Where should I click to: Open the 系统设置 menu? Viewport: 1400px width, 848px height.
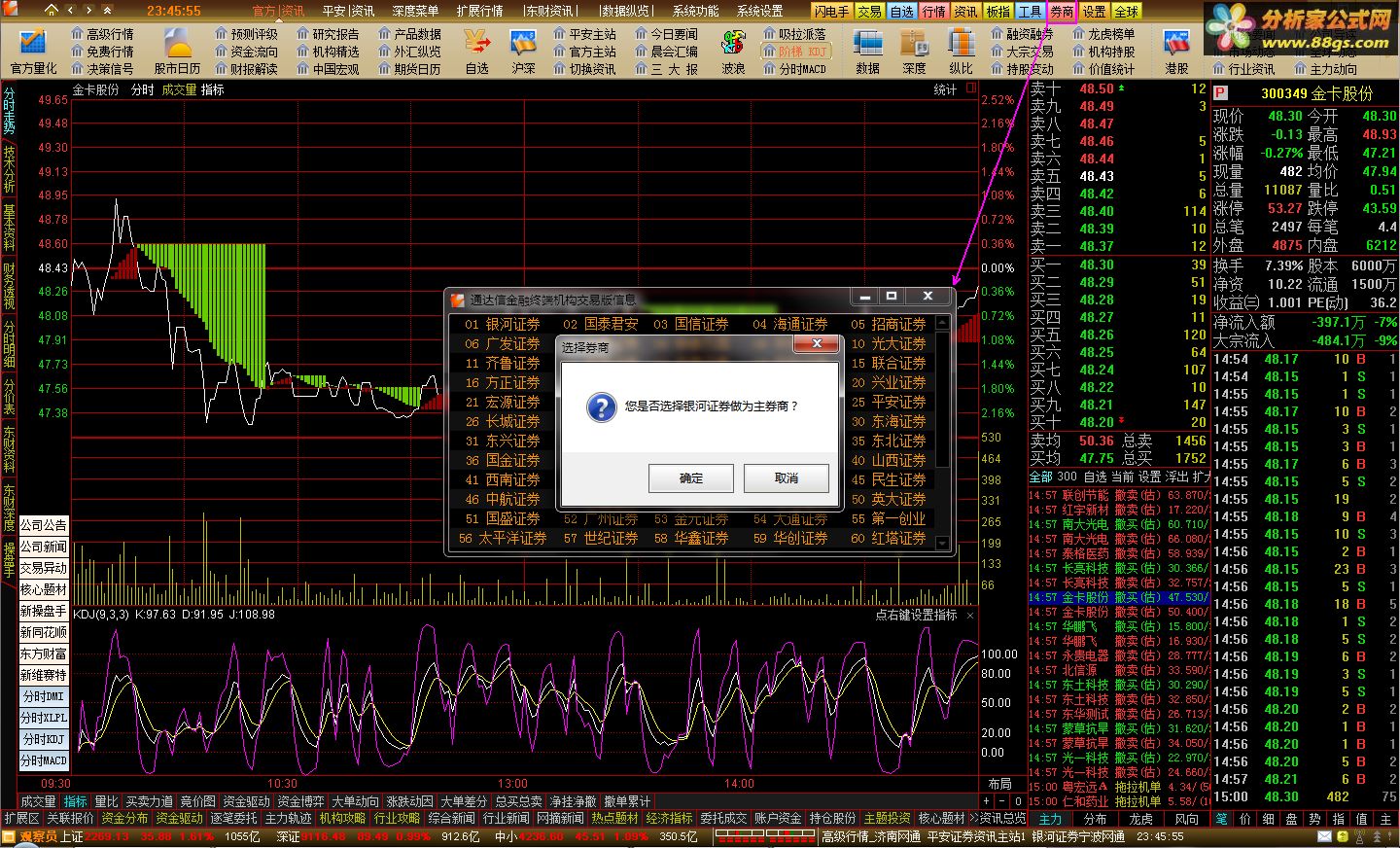(759, 12)
